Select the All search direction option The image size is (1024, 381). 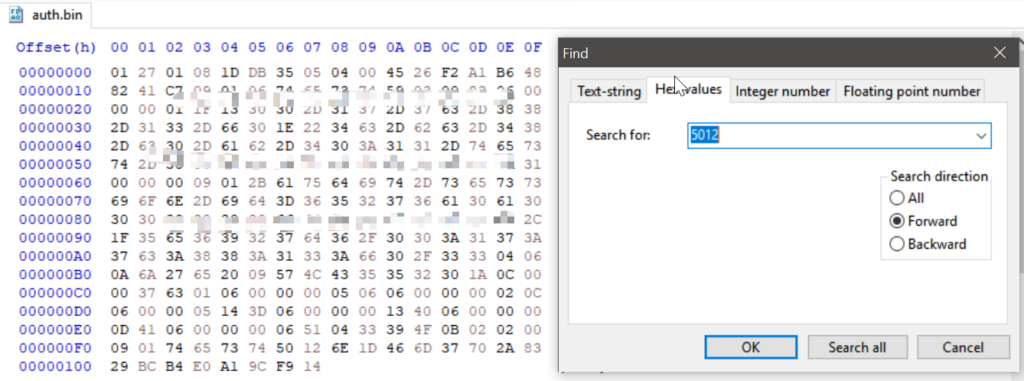(x=907, y=198)
